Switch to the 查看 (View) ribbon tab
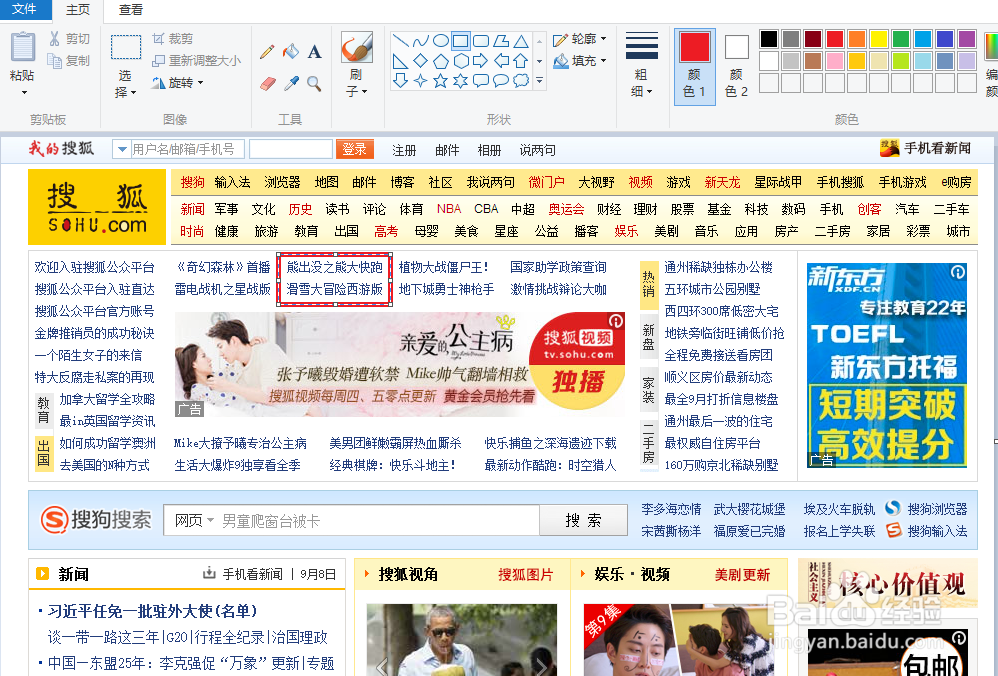The height and width of the screenshot is (676, 998). [130, 10]
